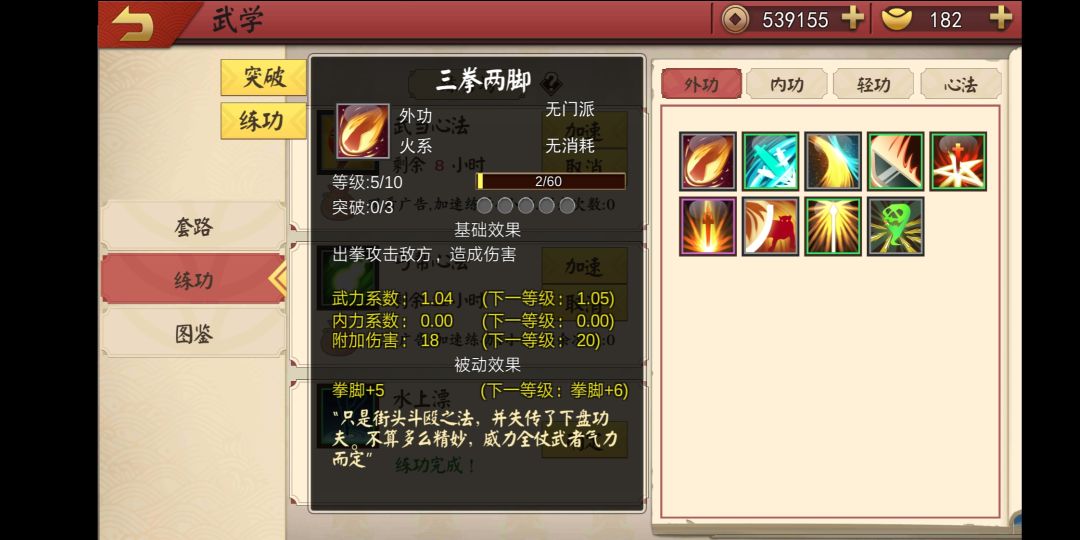Switch to the 内功 tab

pos(787,84)
